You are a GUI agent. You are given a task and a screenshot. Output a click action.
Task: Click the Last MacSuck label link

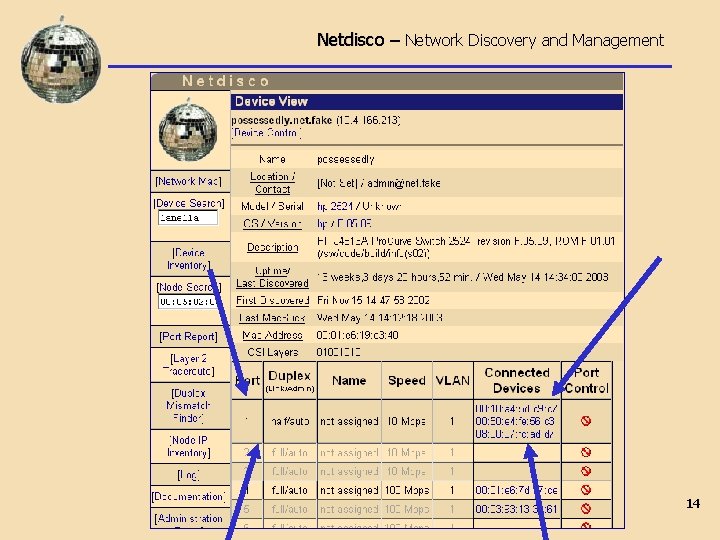tap(272, 318)
